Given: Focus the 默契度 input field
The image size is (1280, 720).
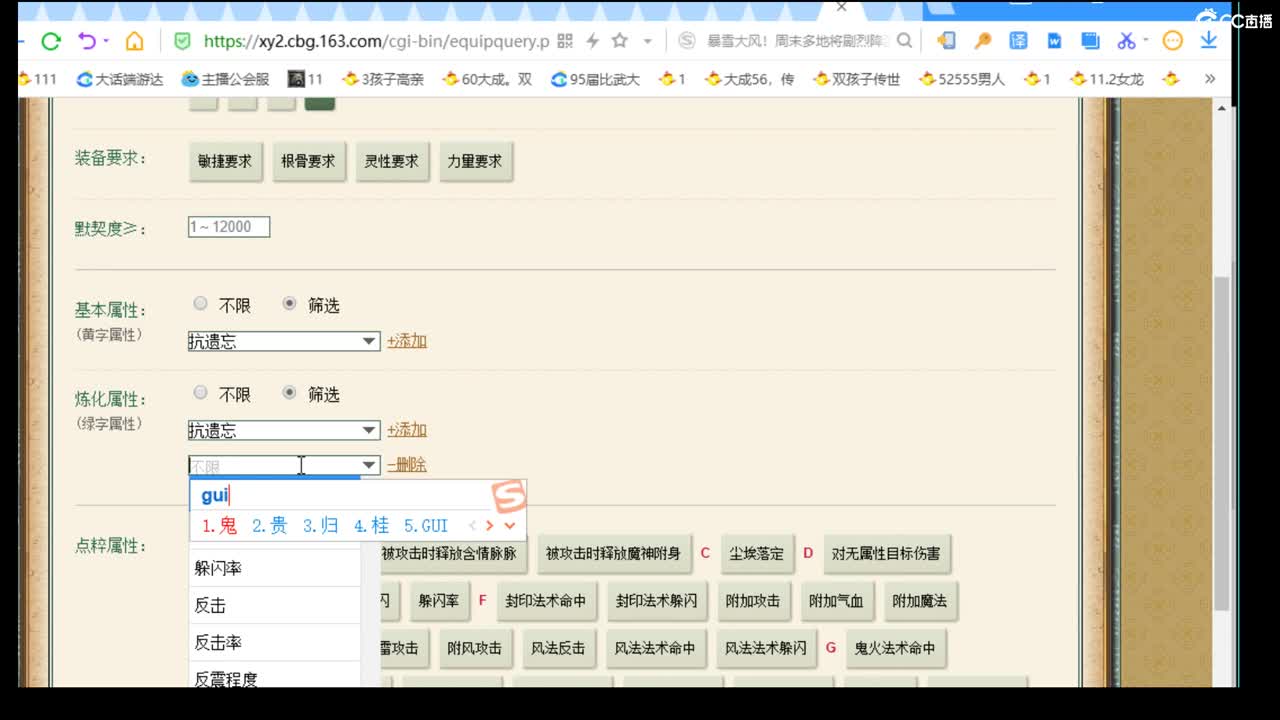Looking at the screenshot, I should point(229,227).
